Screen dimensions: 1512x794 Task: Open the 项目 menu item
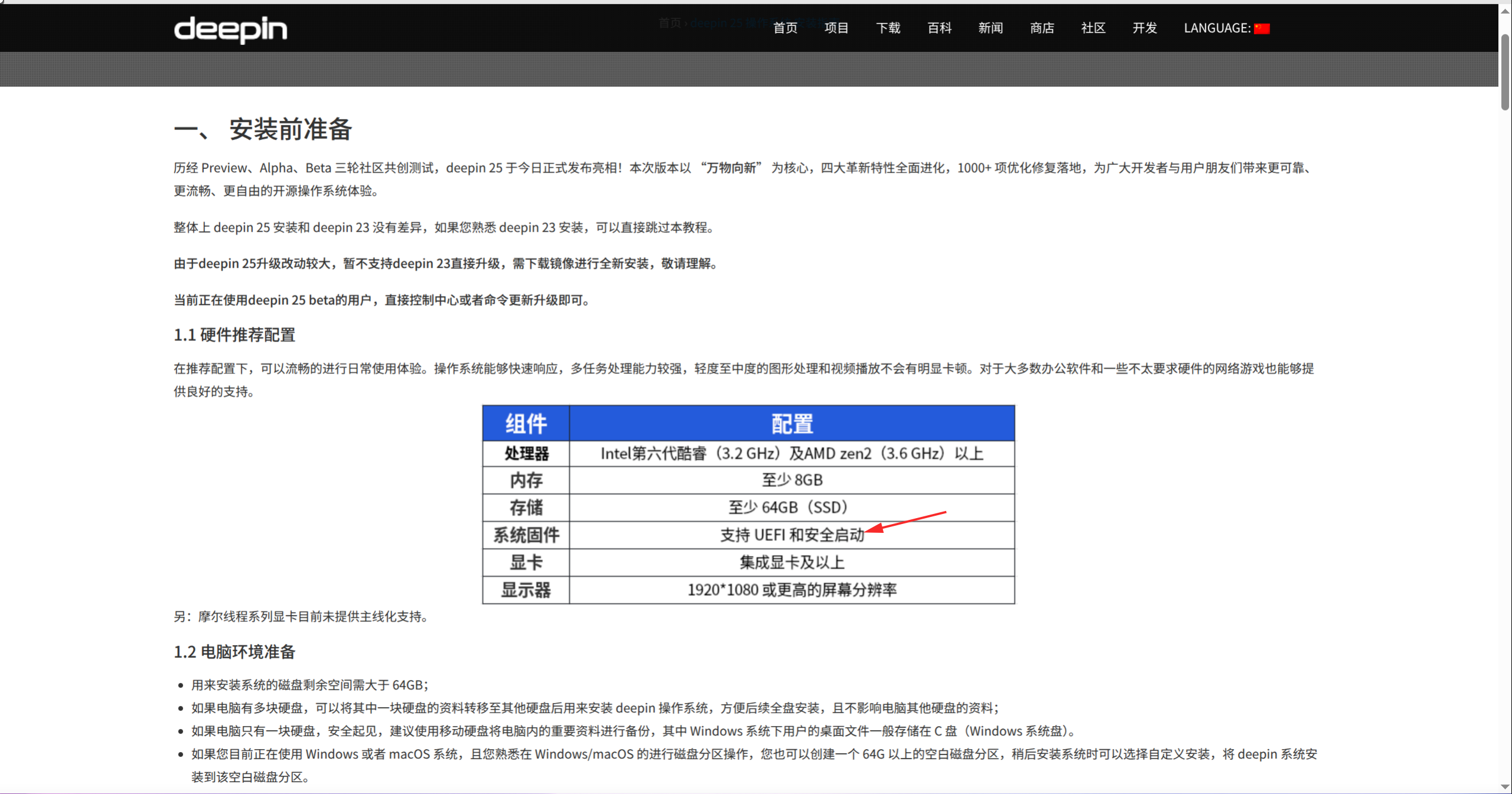(x=836, y=28)
